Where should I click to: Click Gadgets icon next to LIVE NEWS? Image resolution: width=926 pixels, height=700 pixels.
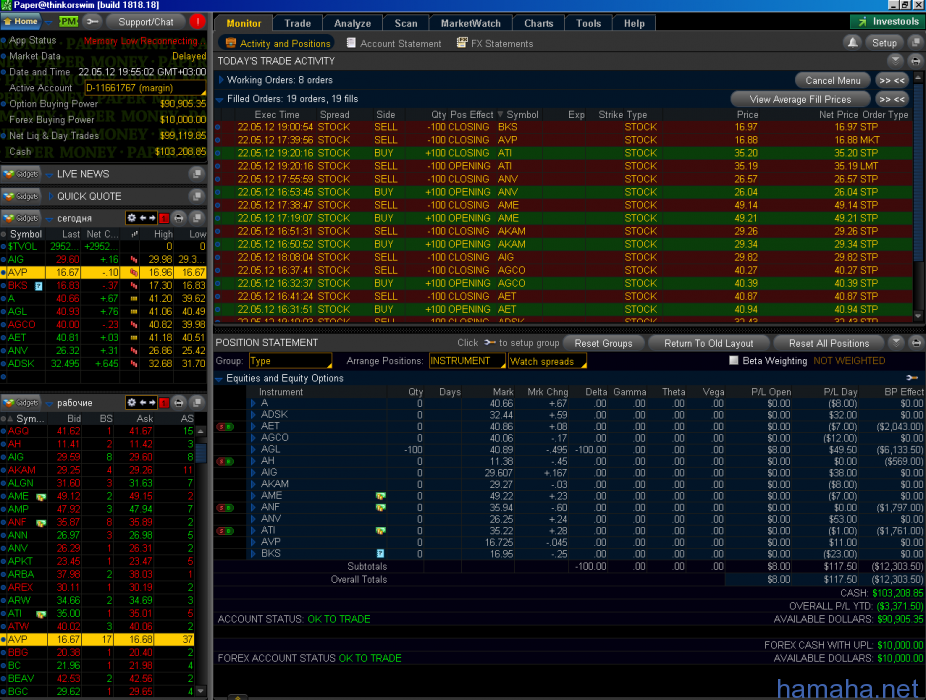click(x=21, y=174)
